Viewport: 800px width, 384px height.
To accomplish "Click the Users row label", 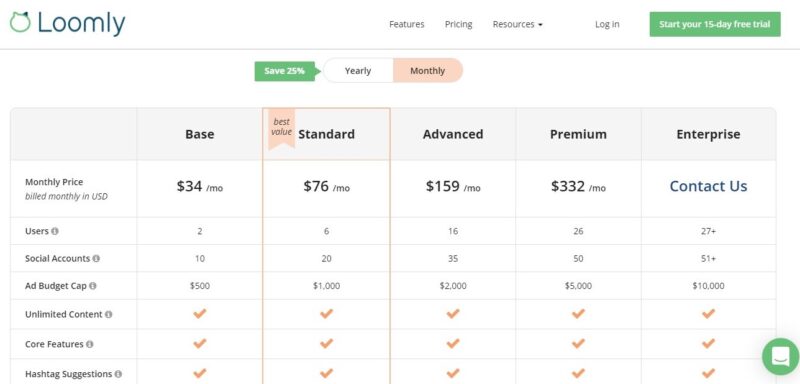I will point(37,231).
